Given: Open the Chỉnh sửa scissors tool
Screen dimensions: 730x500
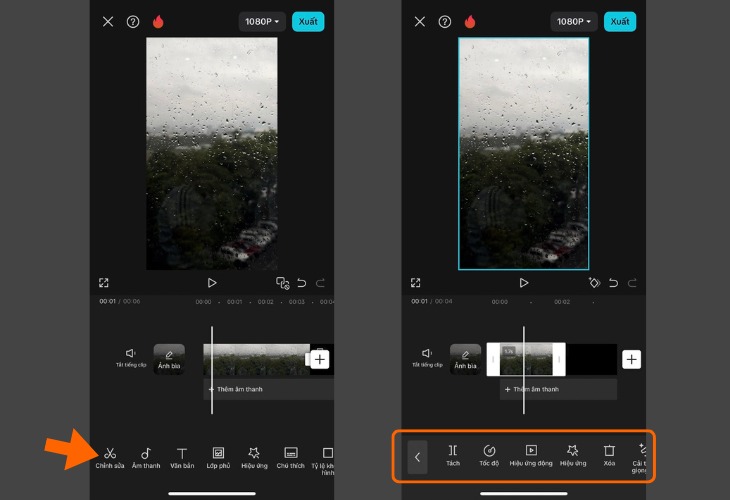Looking at the screenshot, I should [x=110, y=455].
